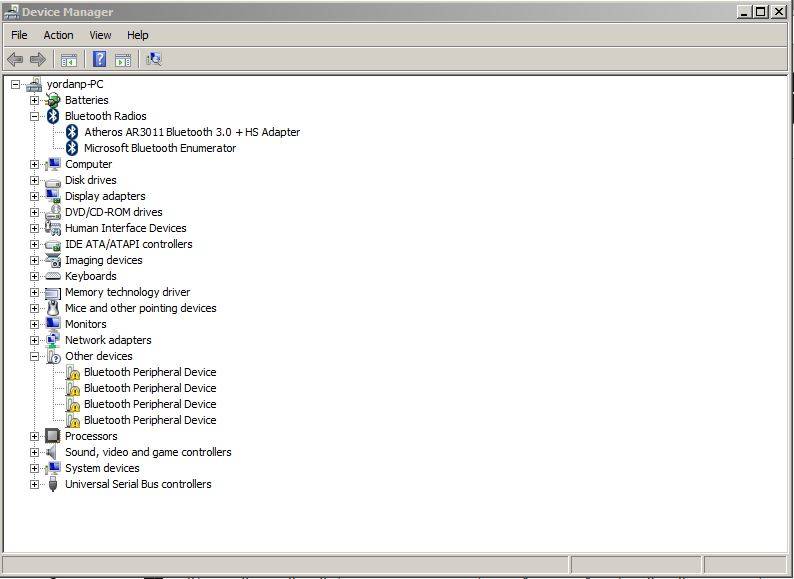
Task: Click the Universal Serial Bus plug icon
Action: (53, 484)
